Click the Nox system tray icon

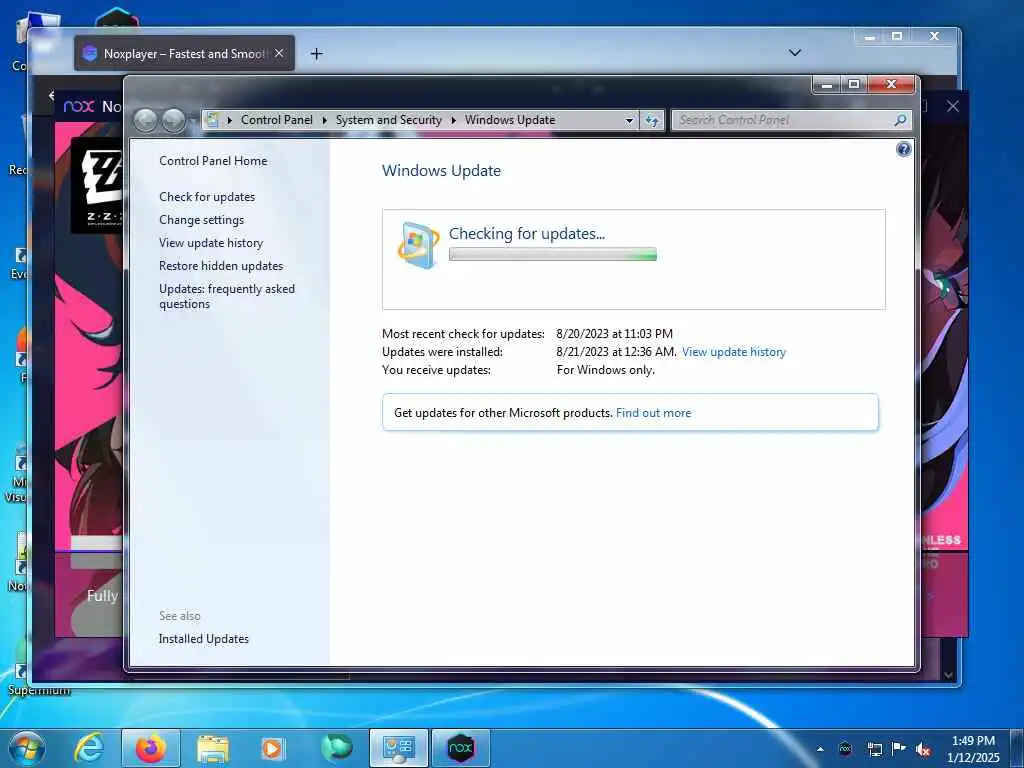pos(845,749)
